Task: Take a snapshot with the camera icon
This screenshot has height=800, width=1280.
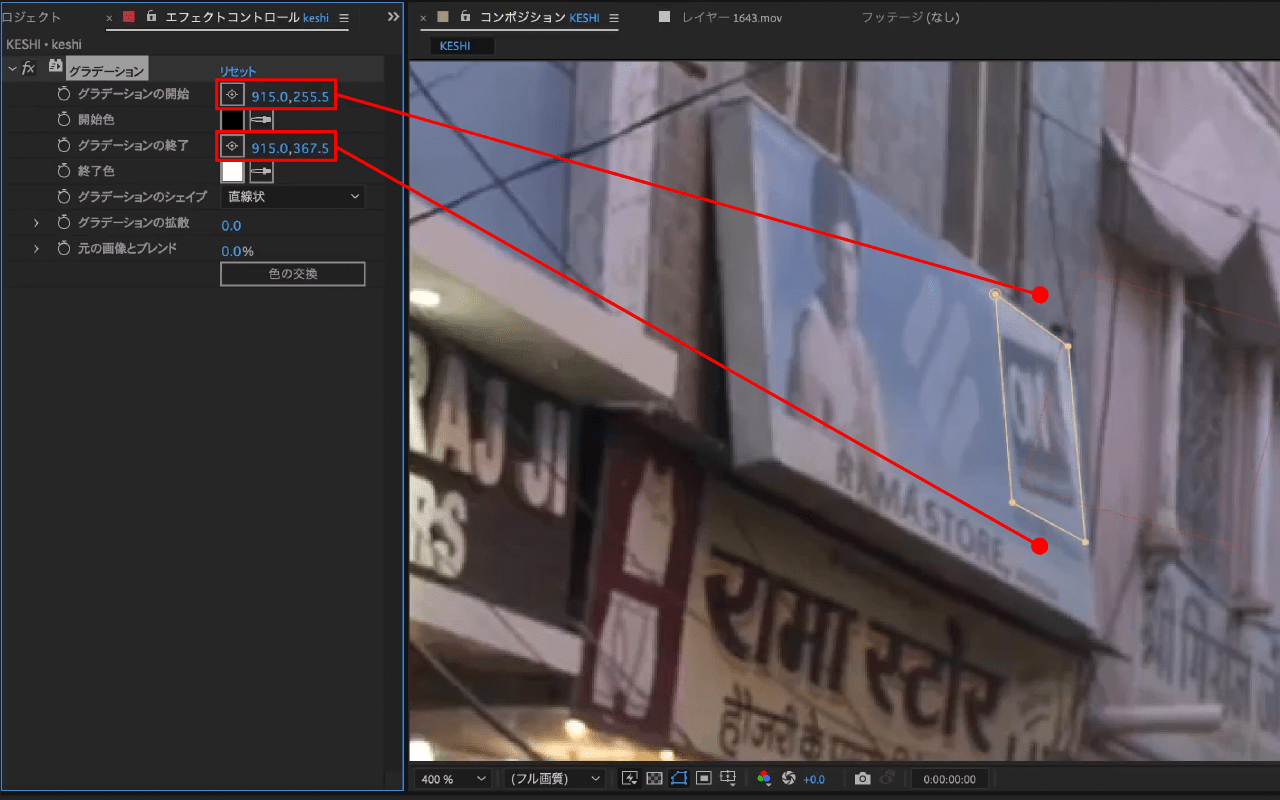Action: click(x=862, y=778)
